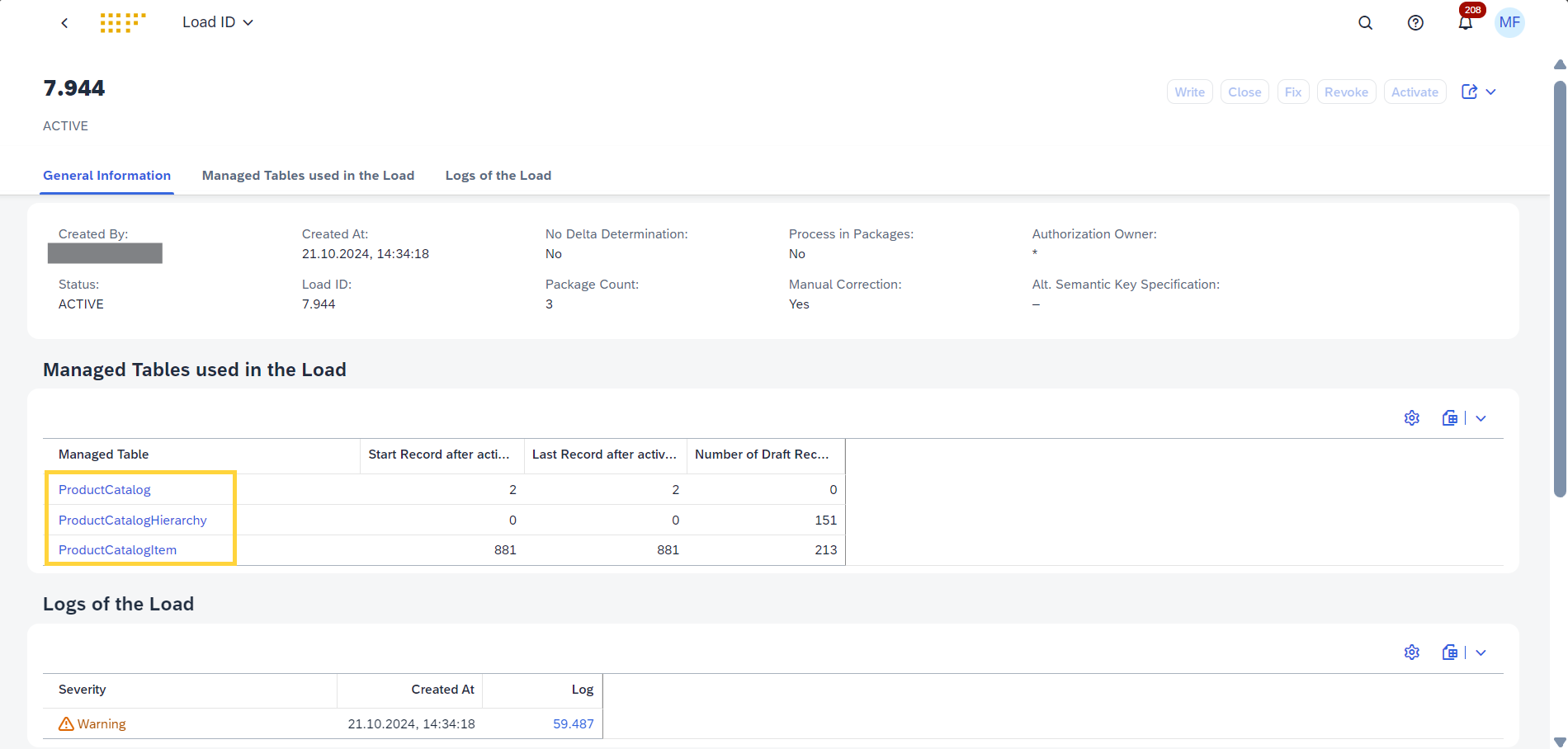
Task: Export Managed Tables to spreadsheet
Action: tap(1450, 418)
